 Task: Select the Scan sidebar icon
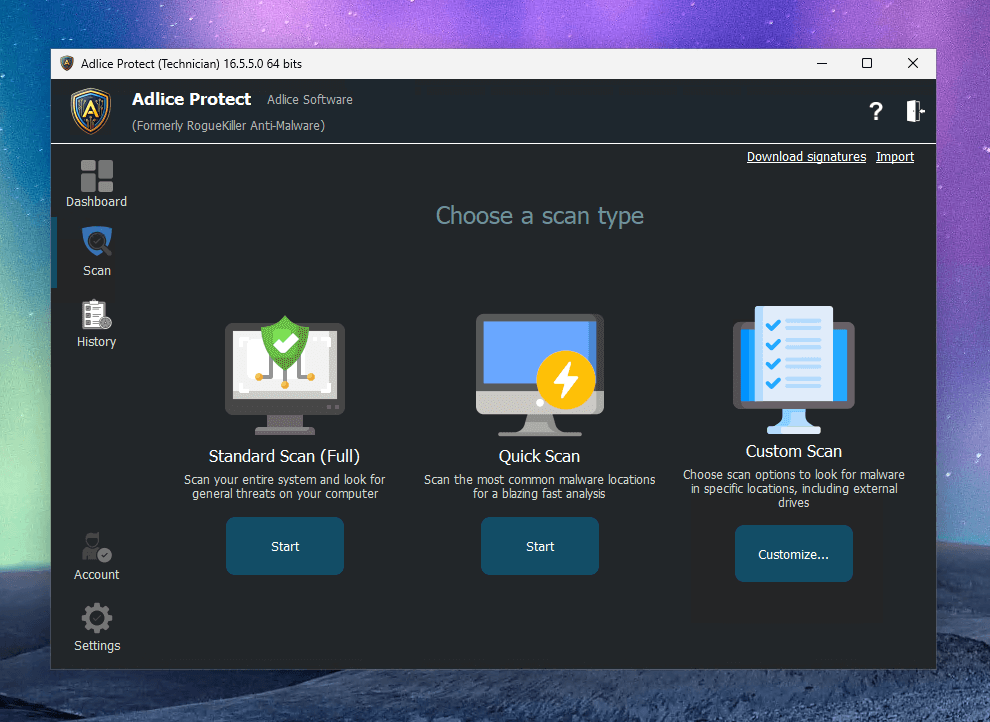pos(97,243)
